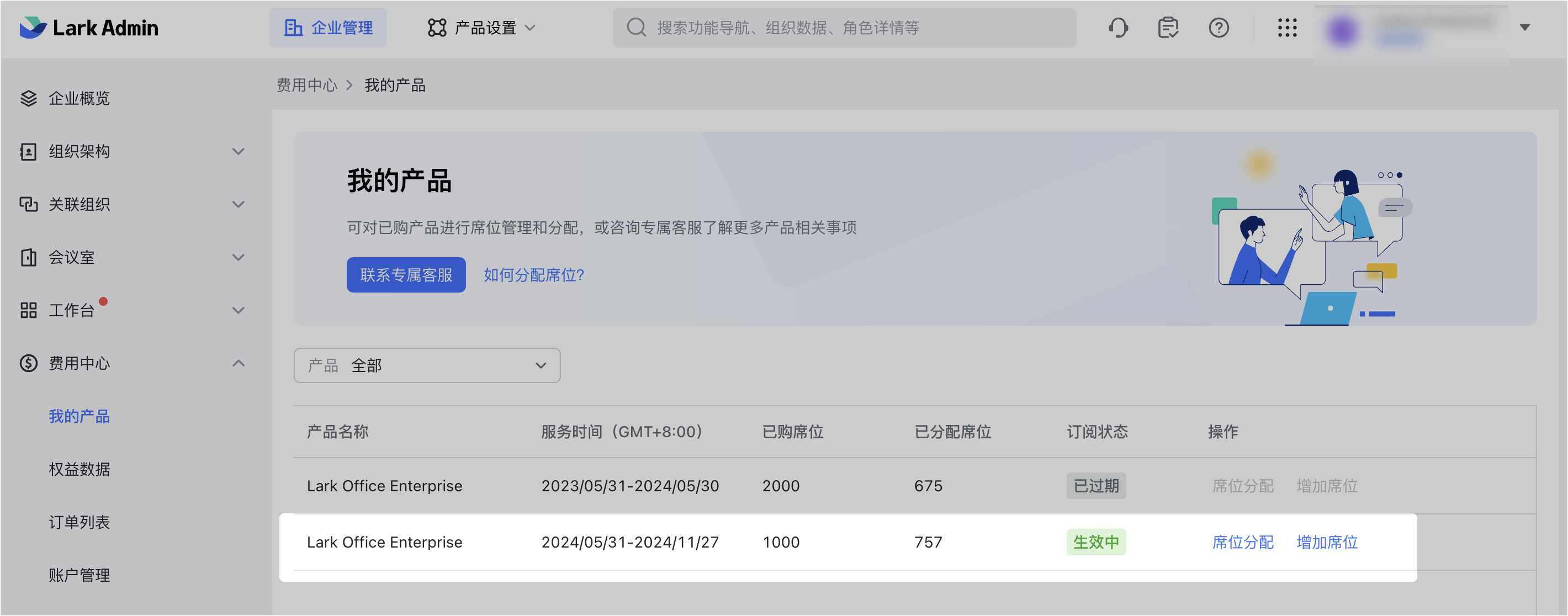Image resolution: width=1568 pixels, height=616 pixels.
Task: Click the search magnifier icon
Action: click(x=636, y=28)
